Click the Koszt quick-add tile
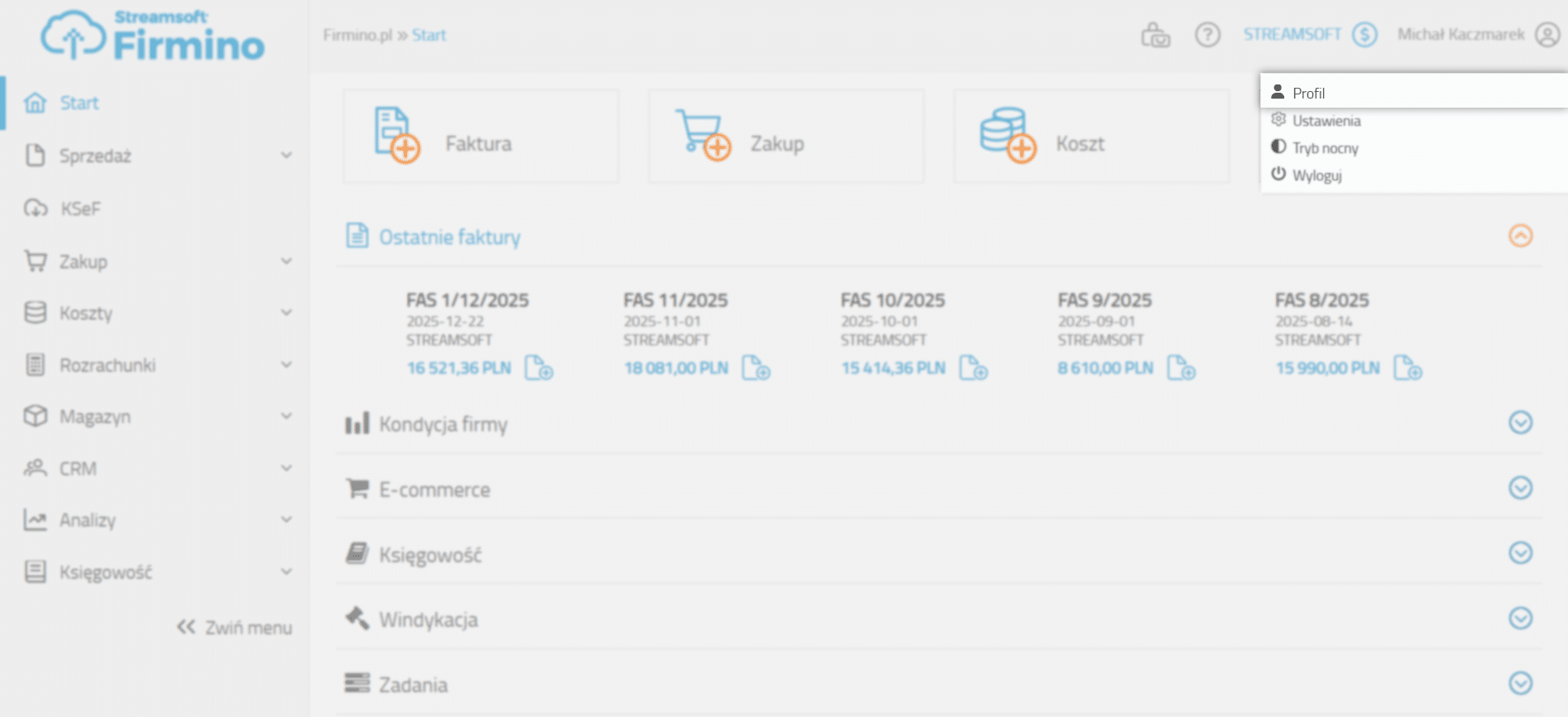 click(1091, 136)
